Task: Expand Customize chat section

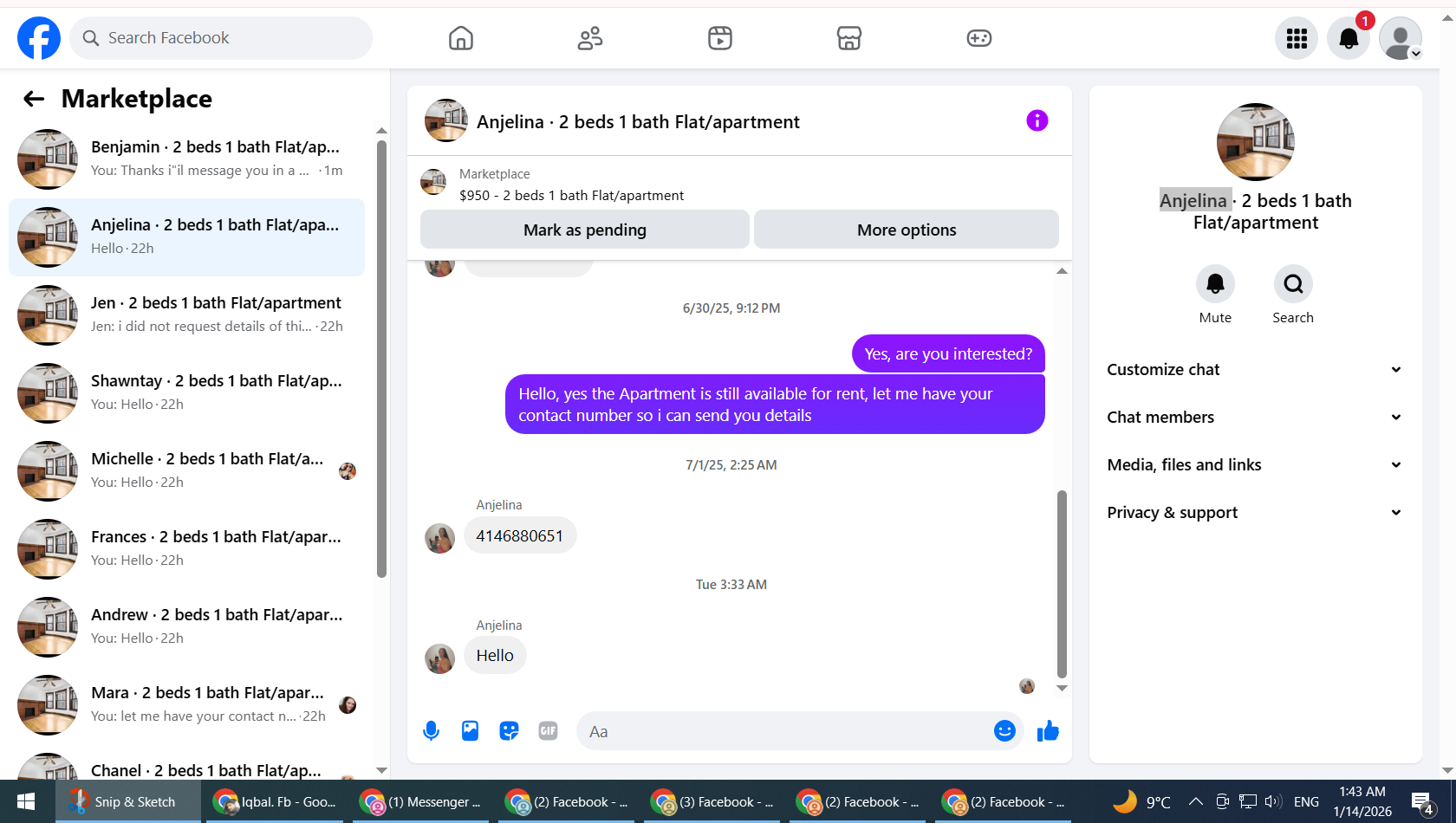Action: (1255, 370)
